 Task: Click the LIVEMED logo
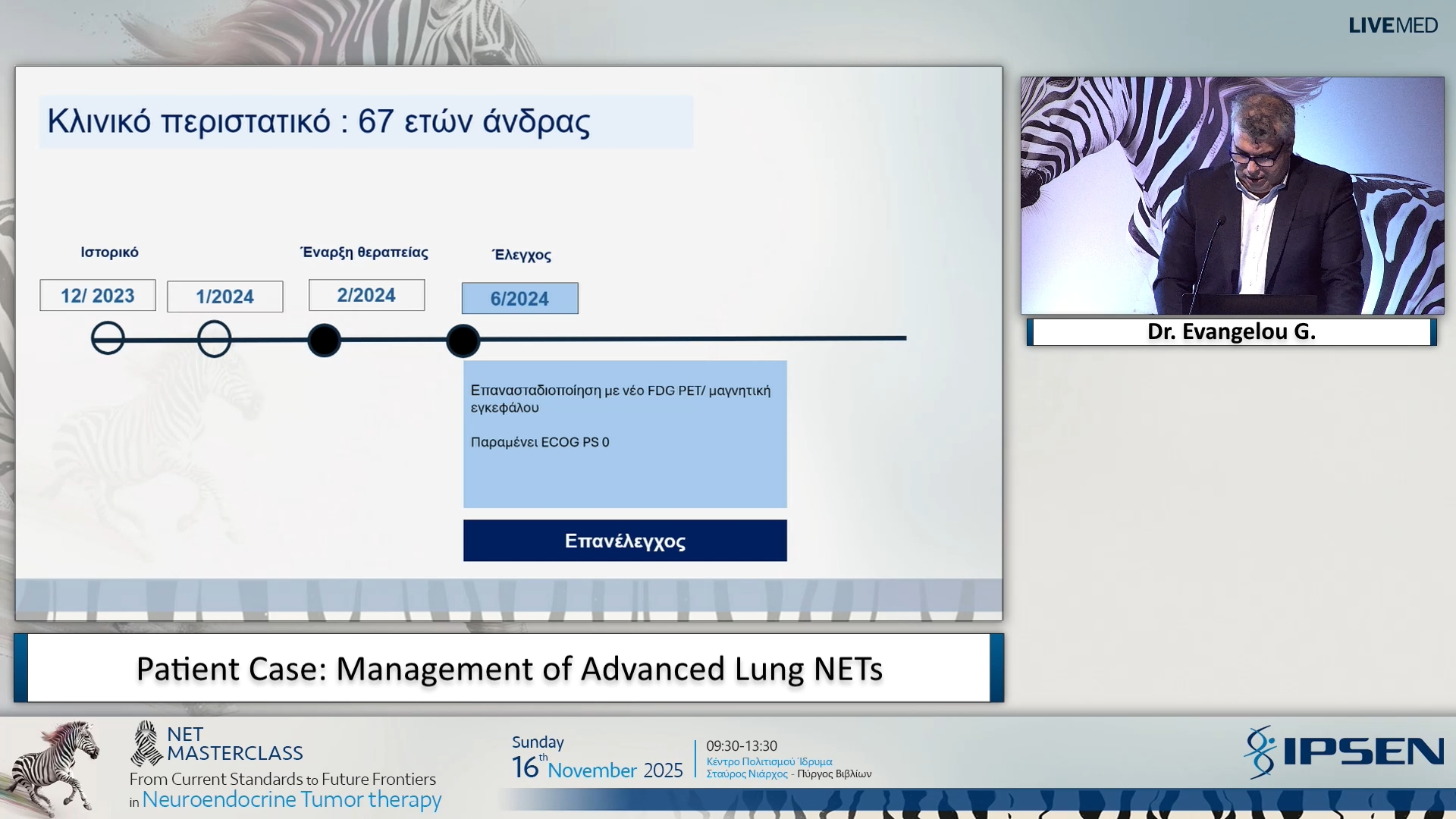pos(1392,25)
